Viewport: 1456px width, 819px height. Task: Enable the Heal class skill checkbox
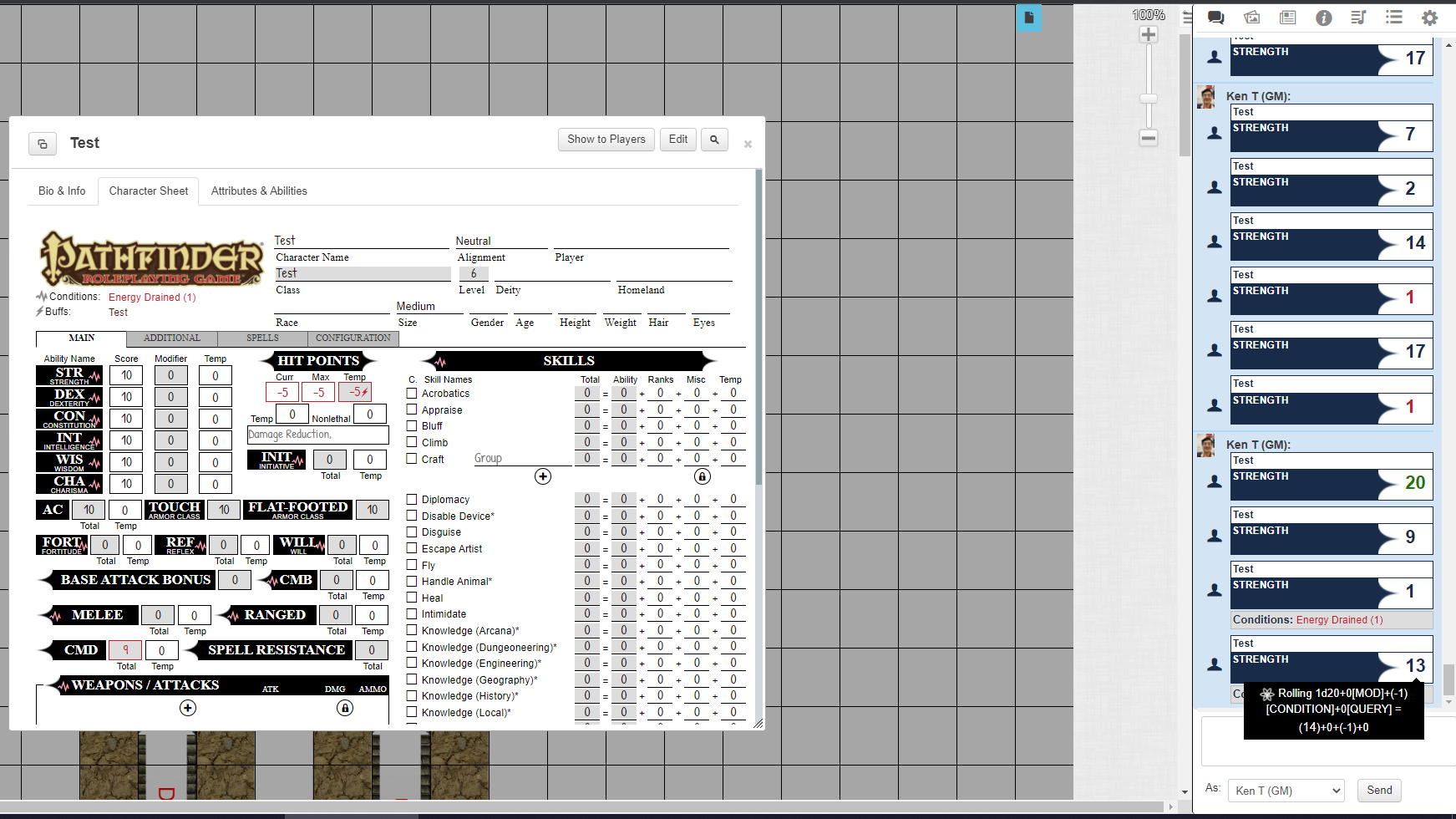coord(412,598)
